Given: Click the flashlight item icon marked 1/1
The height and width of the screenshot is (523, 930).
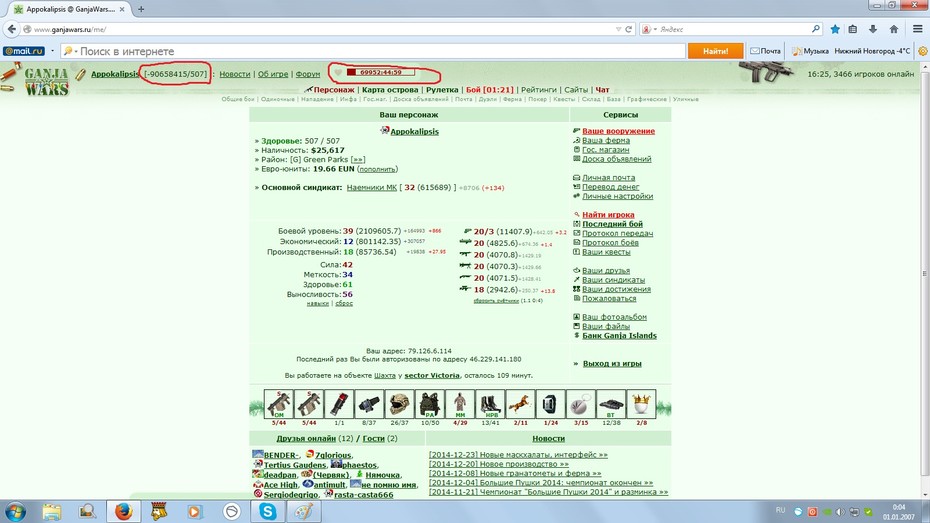Looking at the screenshot, I should 339,404.
